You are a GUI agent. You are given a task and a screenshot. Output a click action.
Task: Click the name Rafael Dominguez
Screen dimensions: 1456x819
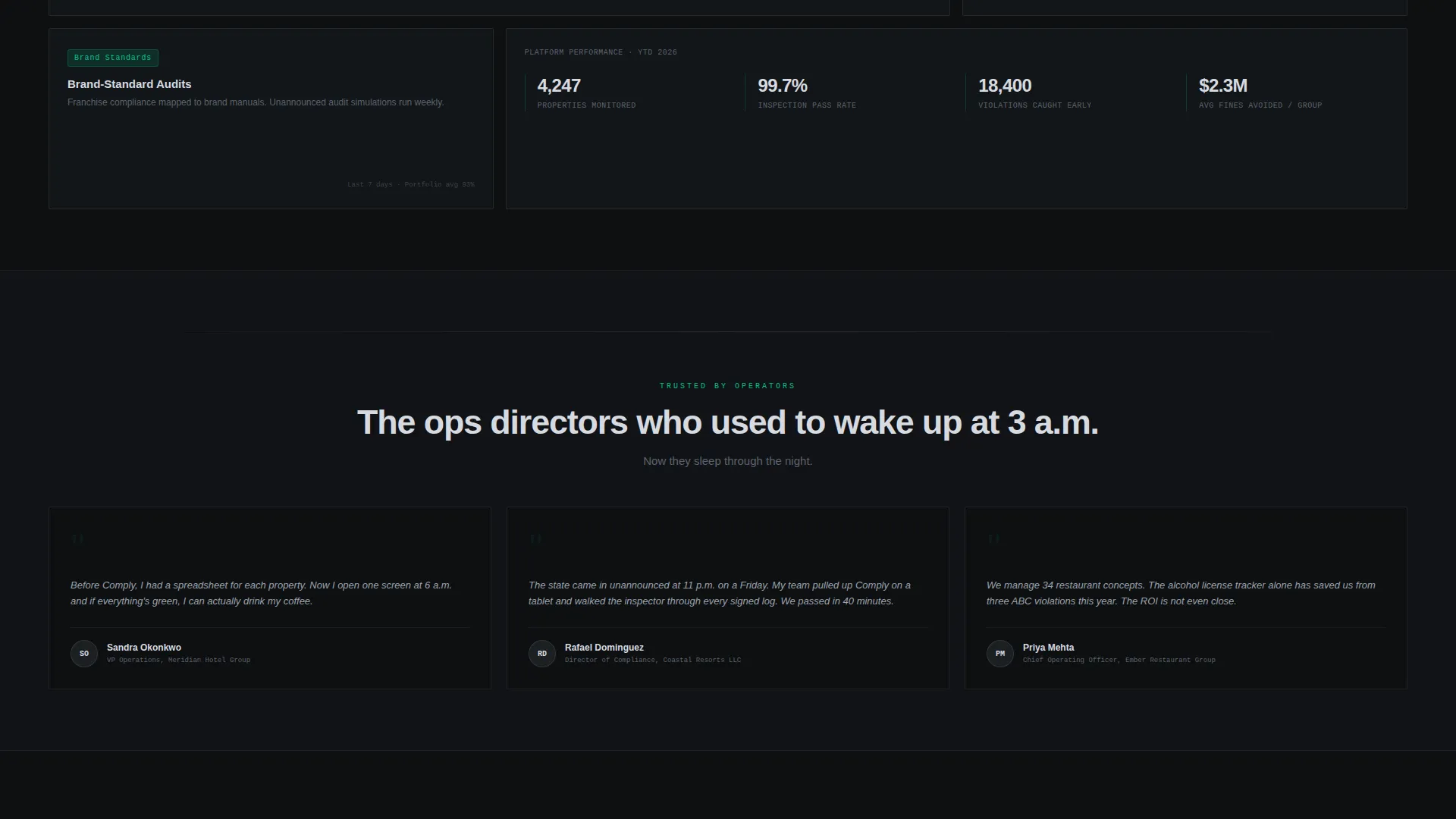click(604, 648)
